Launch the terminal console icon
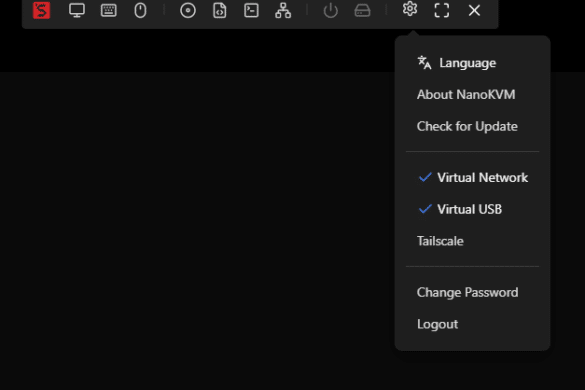This screenshot has width=585, height=390. pyautogui.click(x=251, y=10)
